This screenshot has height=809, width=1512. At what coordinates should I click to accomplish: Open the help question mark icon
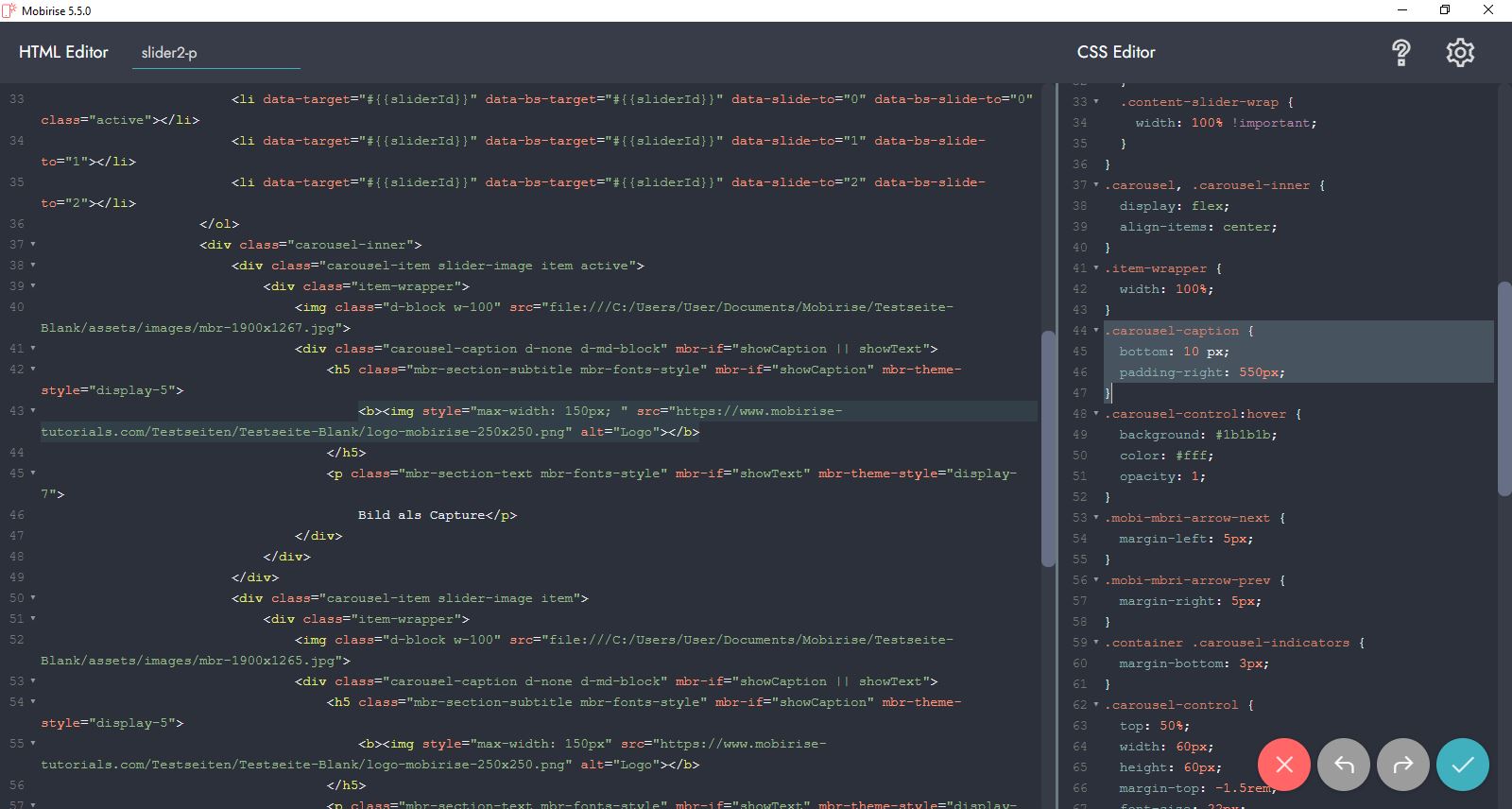point(1401,53)
